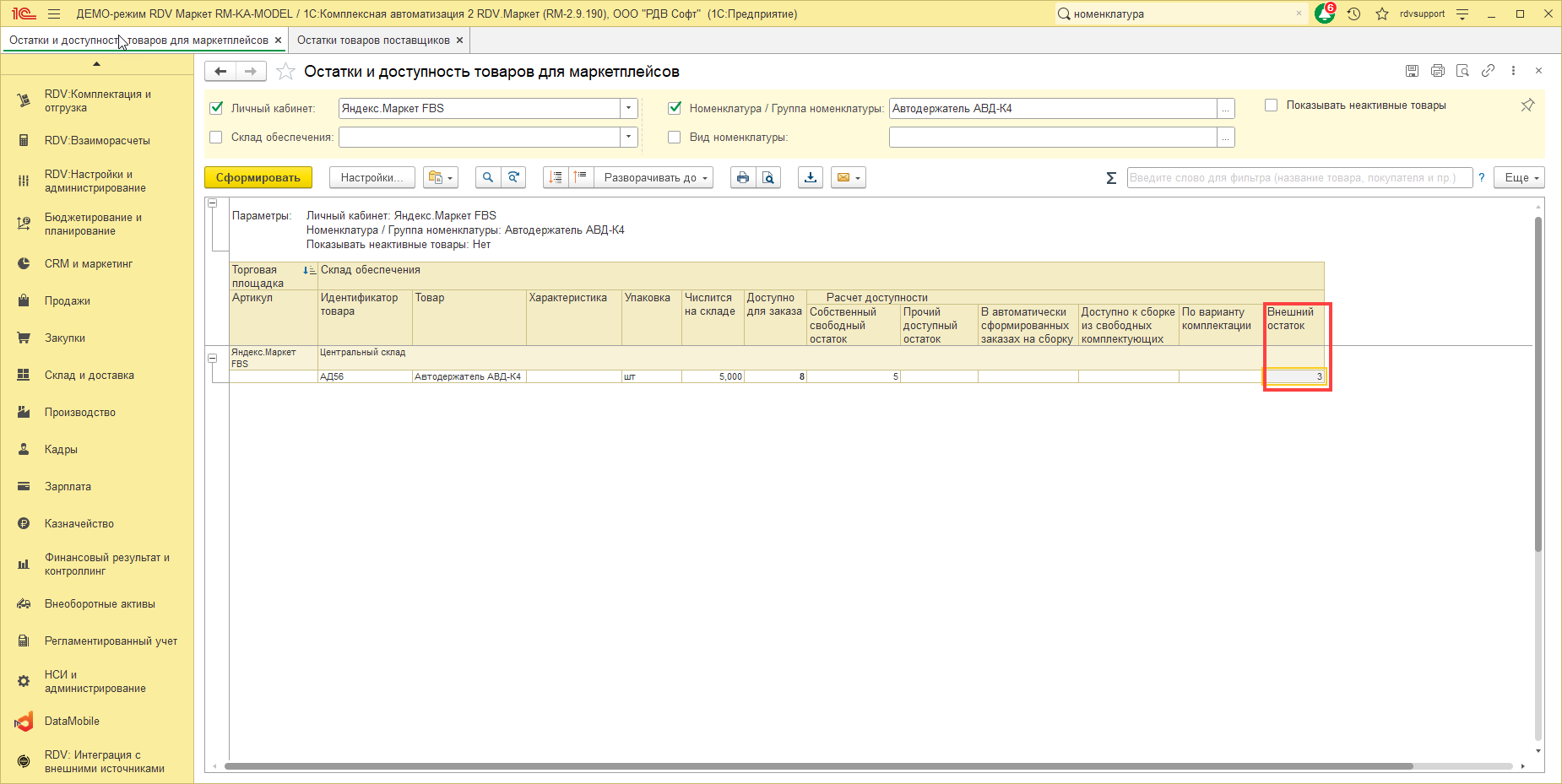
Task: Open notifications bell with badge 6
Action: [x=1325, y=14]
